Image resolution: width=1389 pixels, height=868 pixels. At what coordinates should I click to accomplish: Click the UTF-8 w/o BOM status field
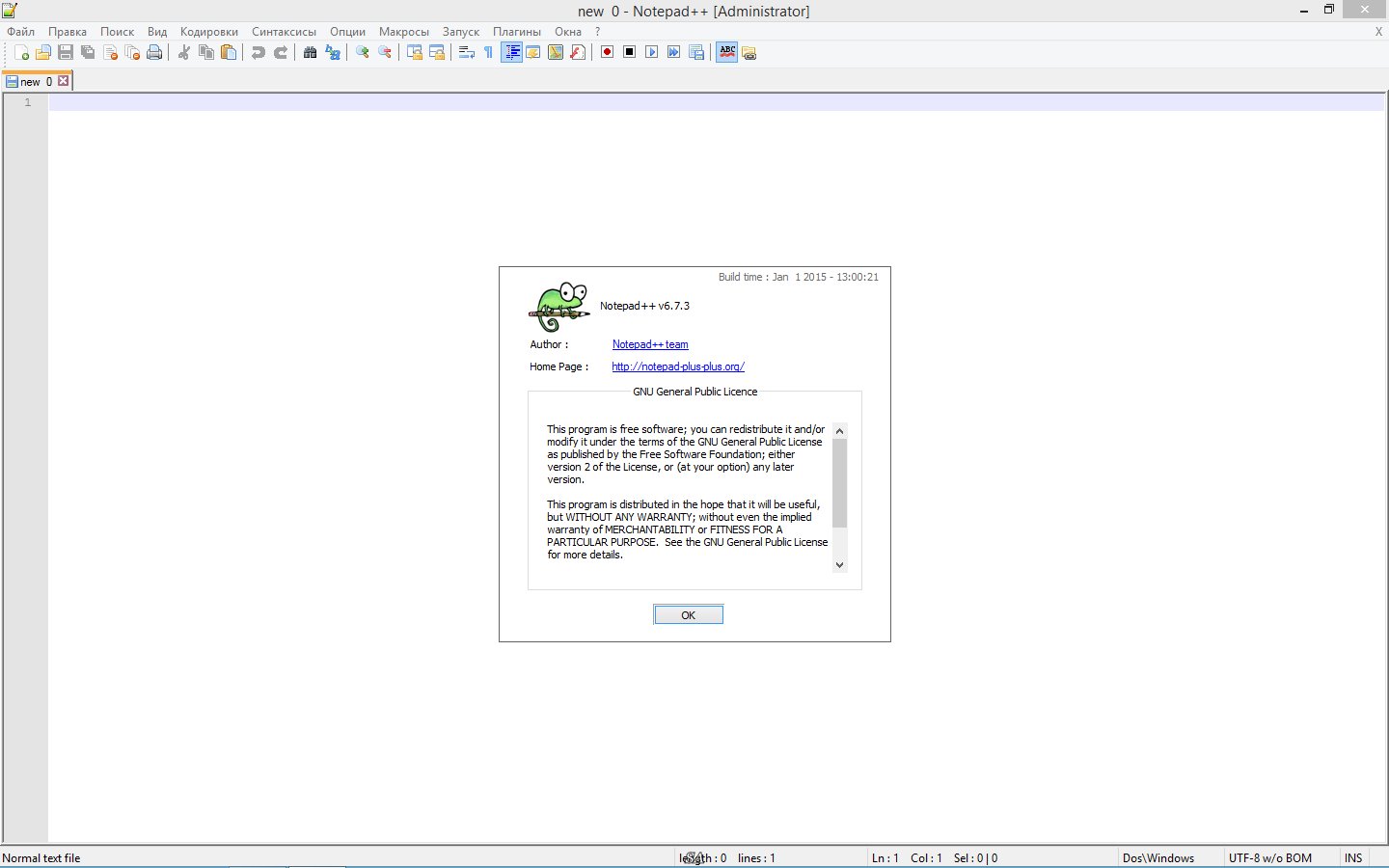(x=1270, y=857)
